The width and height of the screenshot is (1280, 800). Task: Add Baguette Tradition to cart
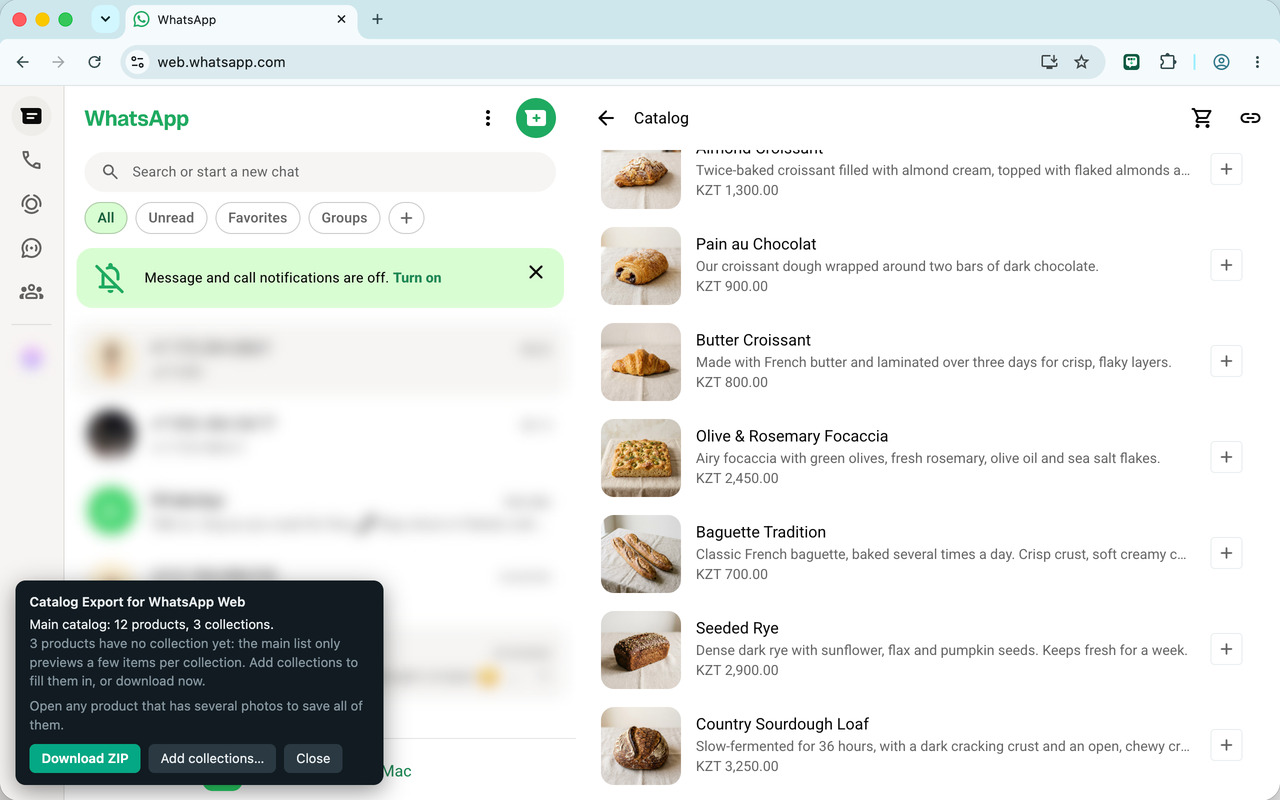[1226, 553]
